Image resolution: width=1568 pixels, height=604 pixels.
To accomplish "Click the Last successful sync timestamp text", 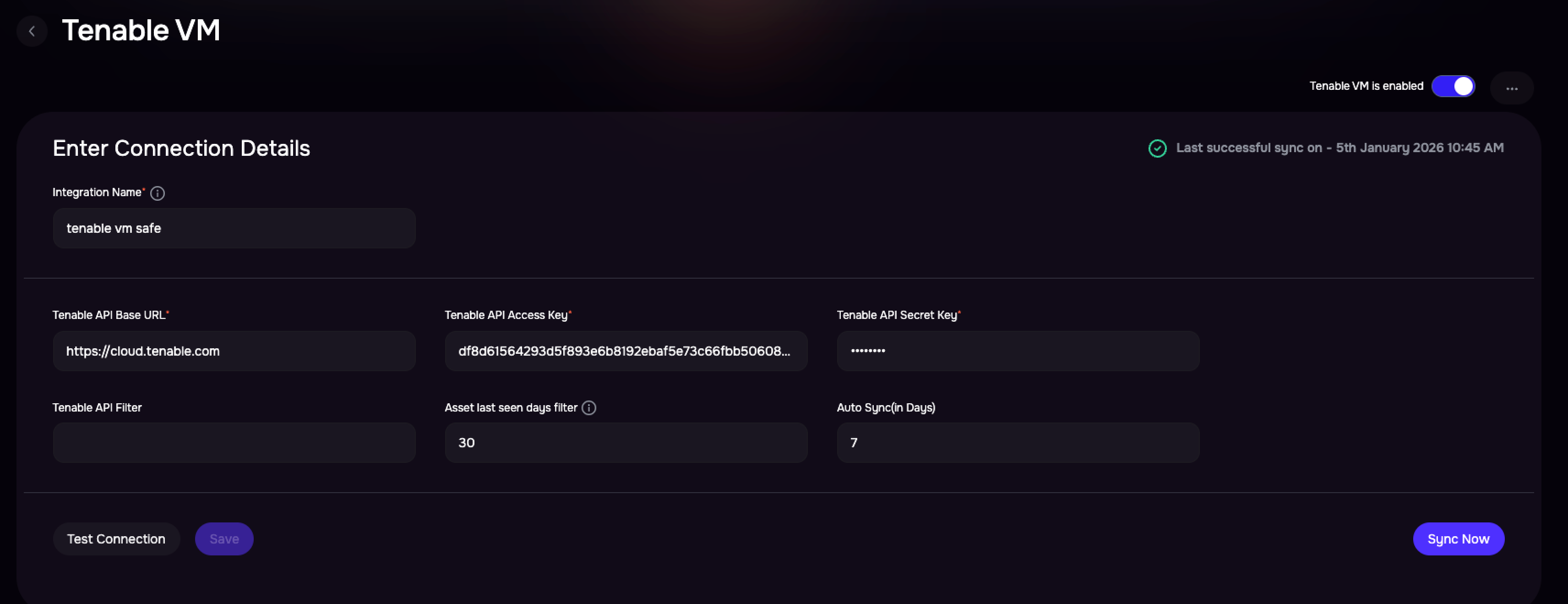I will 1340,148.
